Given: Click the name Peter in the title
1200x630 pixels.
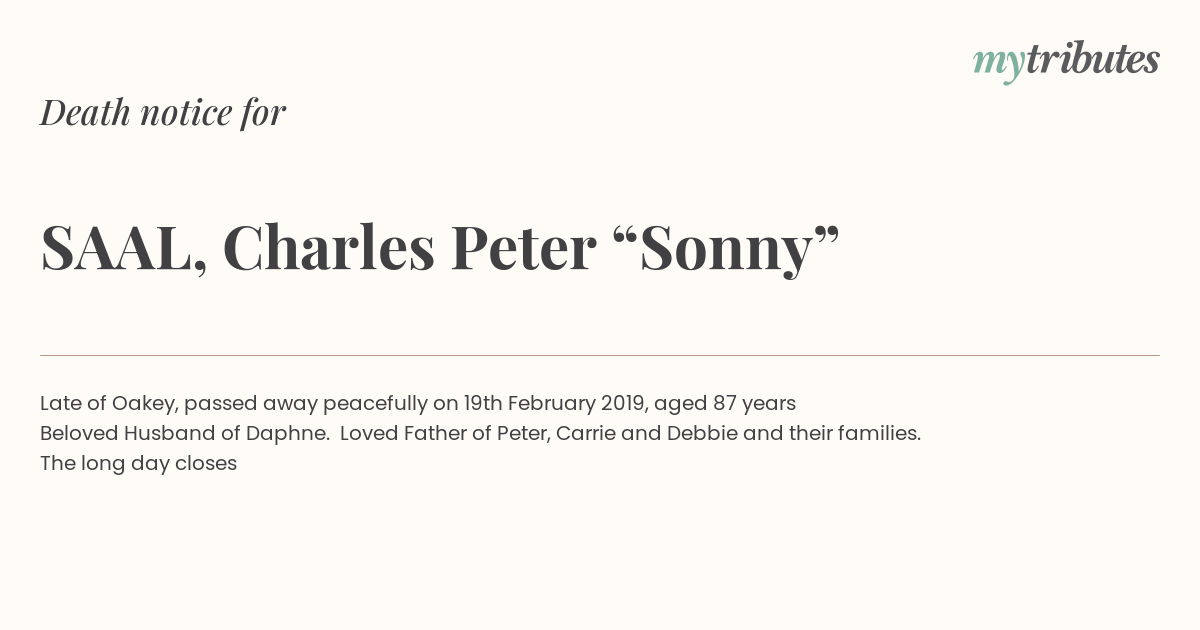Looking at the screenshot, I should (x=524, y=248).
